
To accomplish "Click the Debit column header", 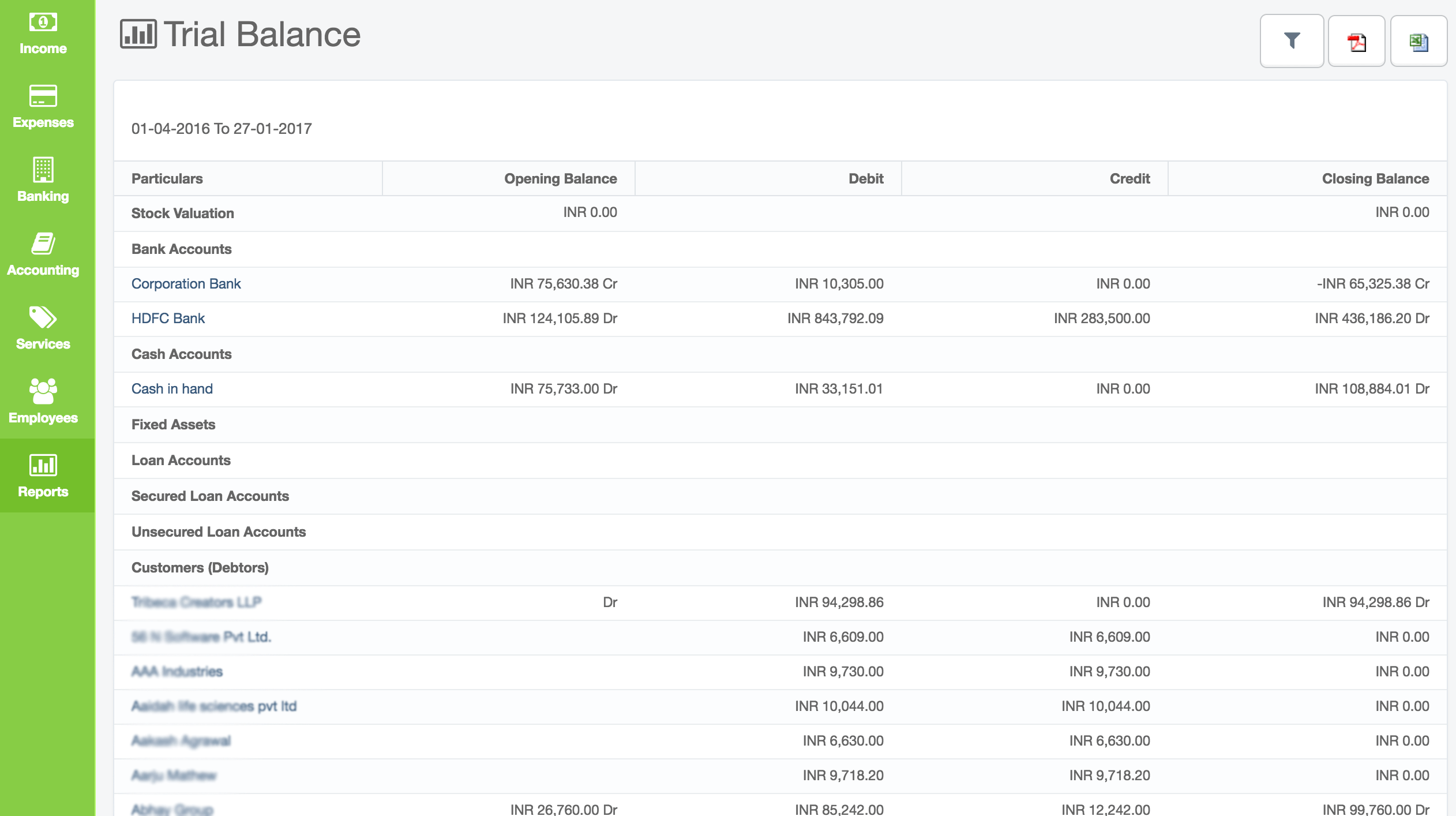I will tap(865, 179).
